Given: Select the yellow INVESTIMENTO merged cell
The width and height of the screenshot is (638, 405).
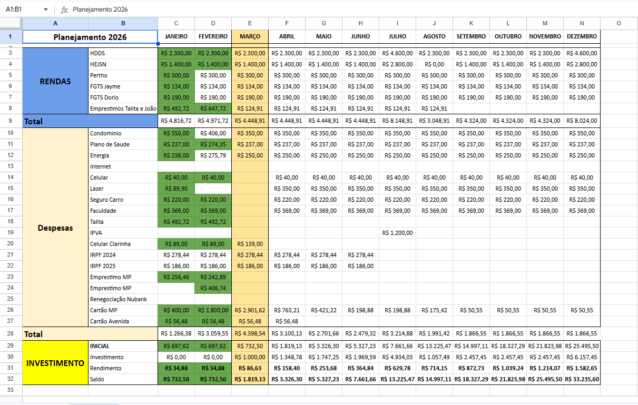Looking at the screenshot, I should (53, 362).
